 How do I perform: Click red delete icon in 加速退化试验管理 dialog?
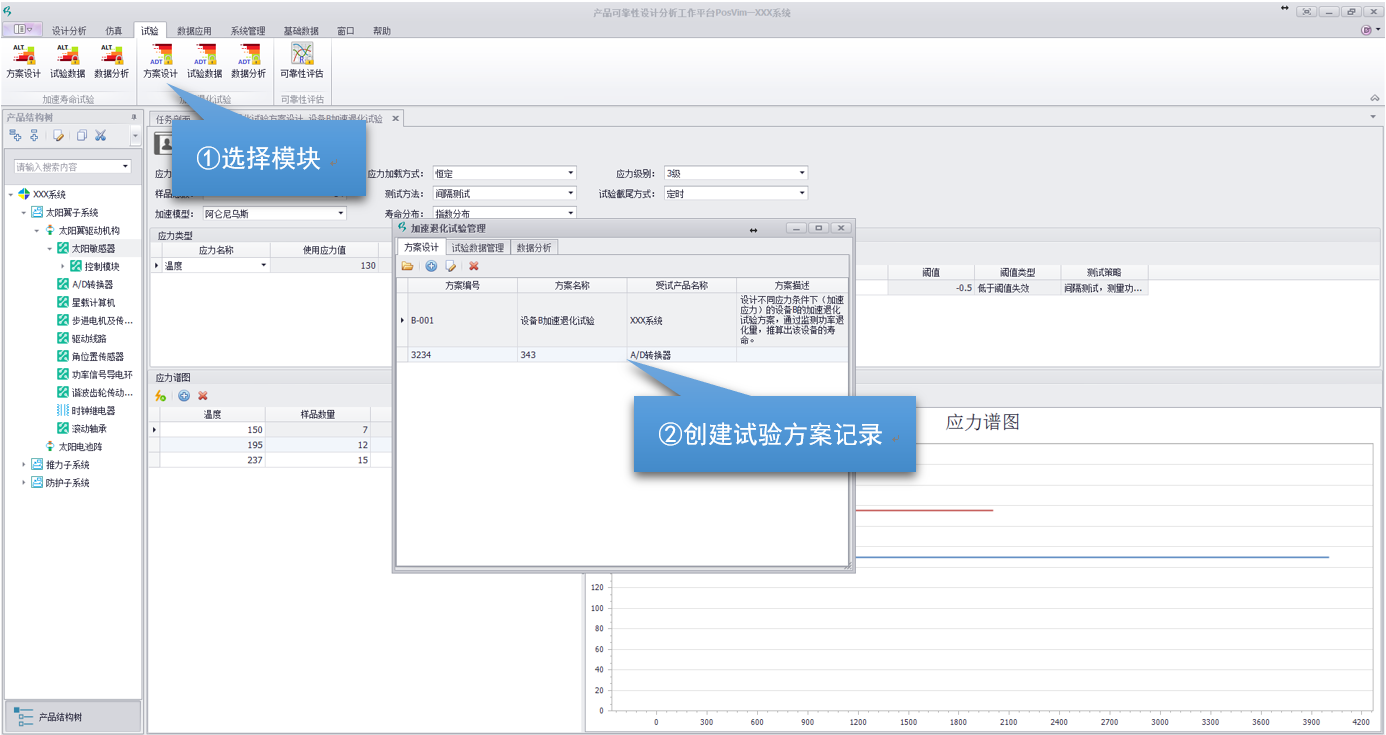click(474, 266)
